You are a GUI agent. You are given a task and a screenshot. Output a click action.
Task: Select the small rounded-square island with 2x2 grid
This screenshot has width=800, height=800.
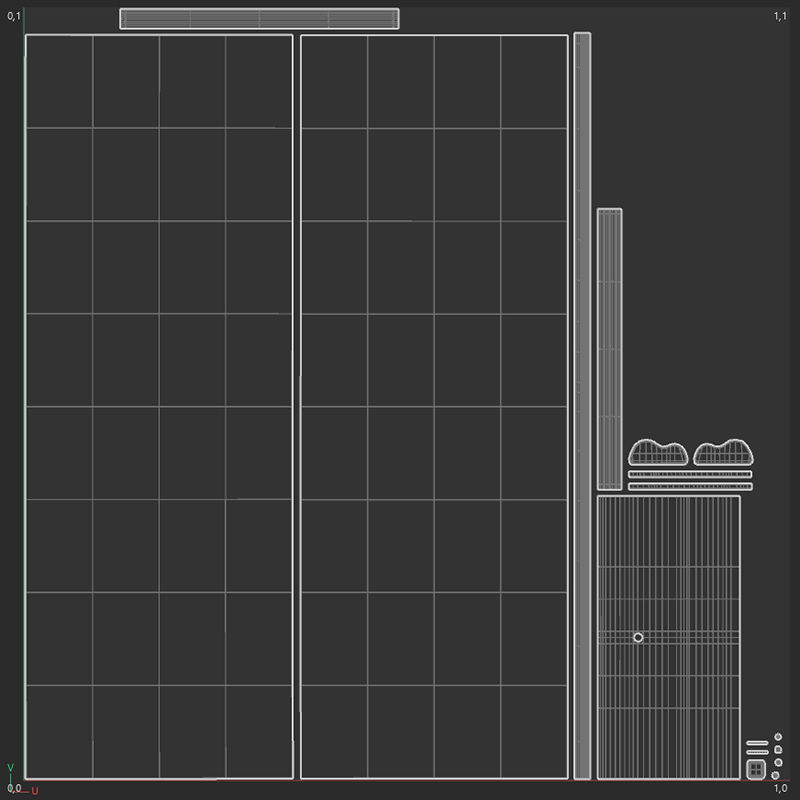coord(756,769)
